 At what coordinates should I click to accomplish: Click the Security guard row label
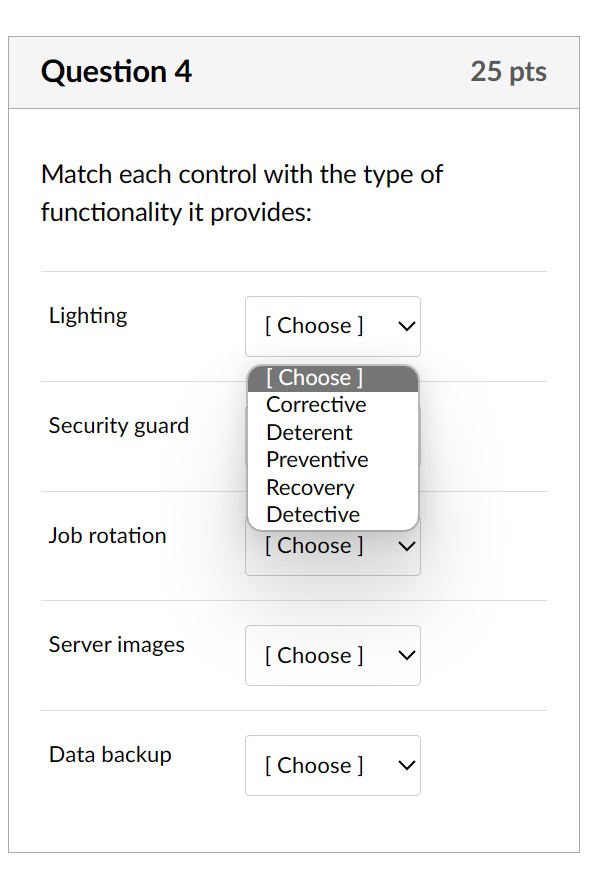pos(119,425)
